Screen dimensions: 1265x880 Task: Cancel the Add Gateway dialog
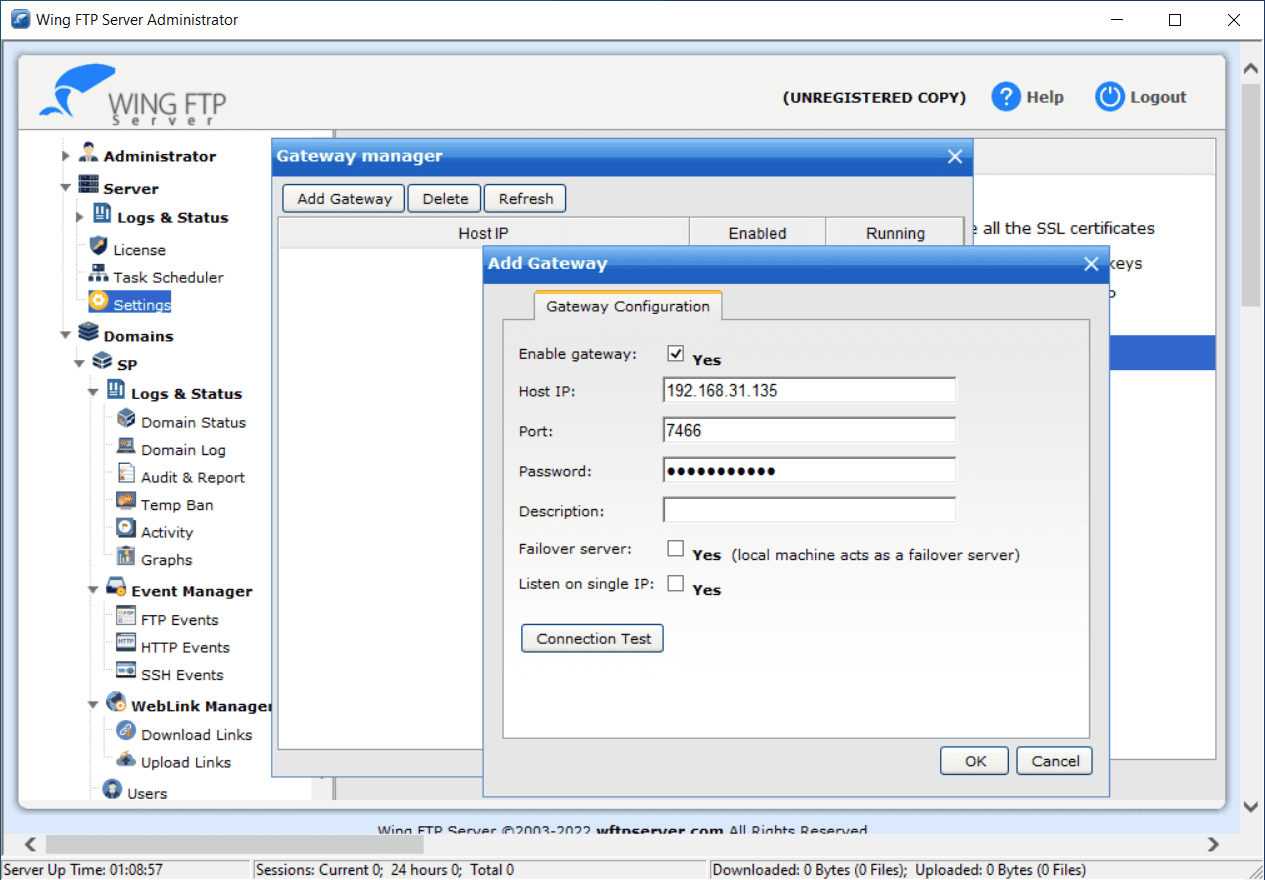pyautogui.click(x=1055, y=761)
